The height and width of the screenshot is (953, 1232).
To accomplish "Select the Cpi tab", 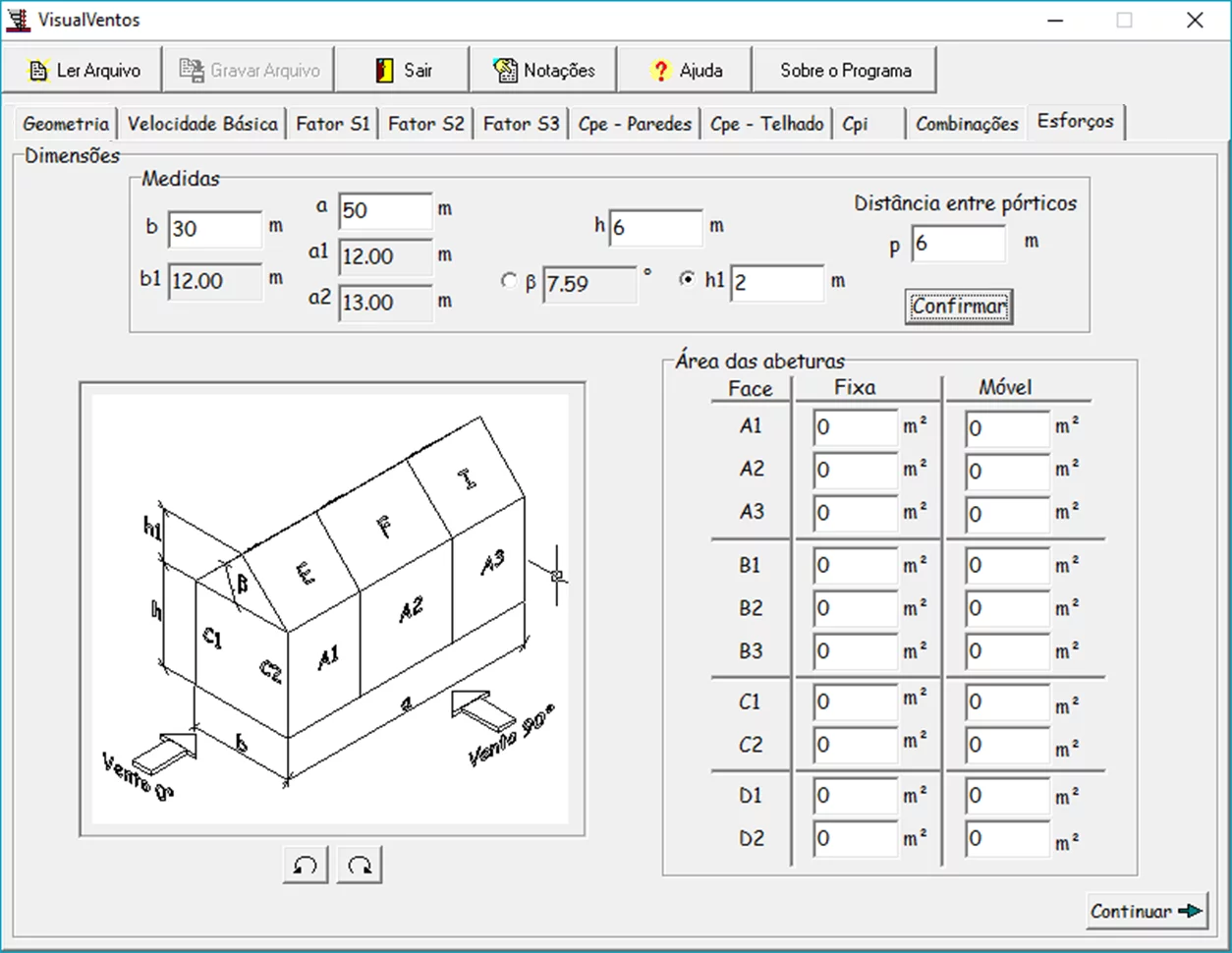I will [867, 124].
